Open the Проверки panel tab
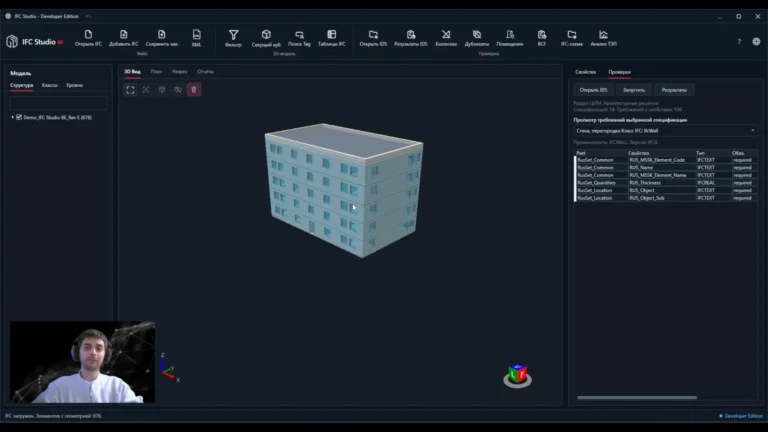Screen dimensions: 768x432 point(620,72)
